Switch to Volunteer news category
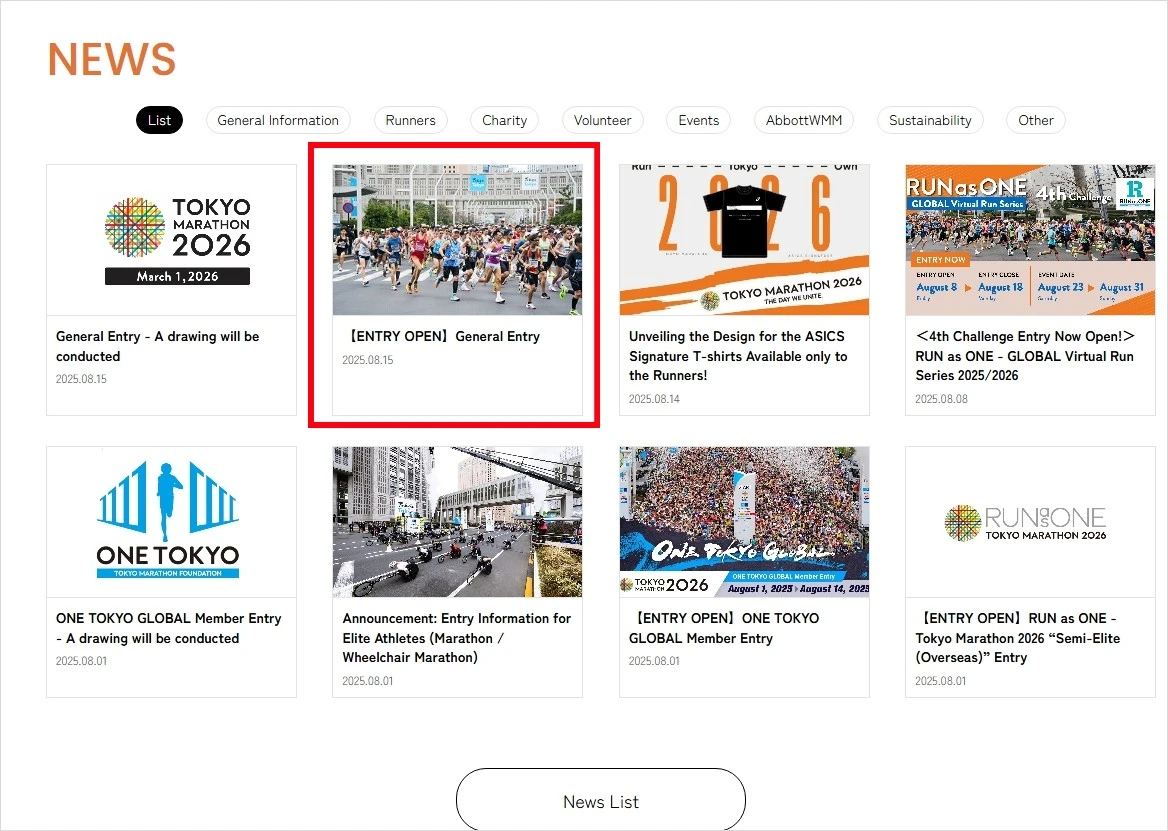Image resolution: width=1168 pixels, height=831 pixels. coord(603,120)
